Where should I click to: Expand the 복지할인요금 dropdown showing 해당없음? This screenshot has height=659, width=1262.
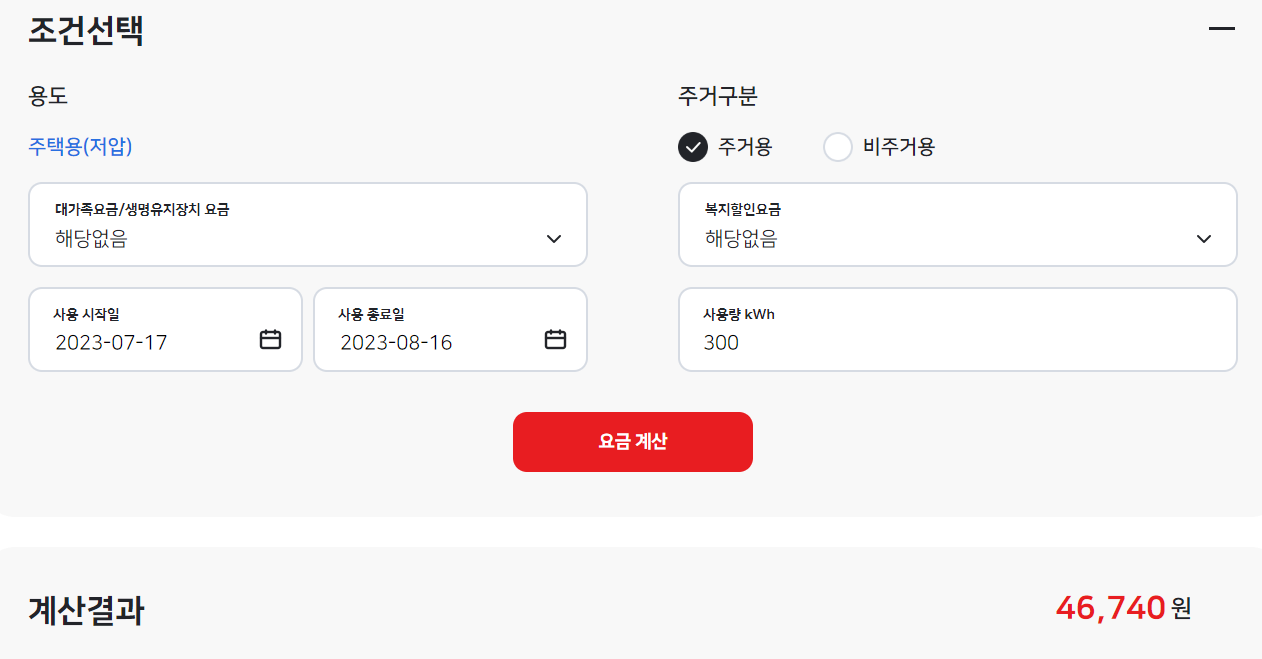[x=958, y=224]
